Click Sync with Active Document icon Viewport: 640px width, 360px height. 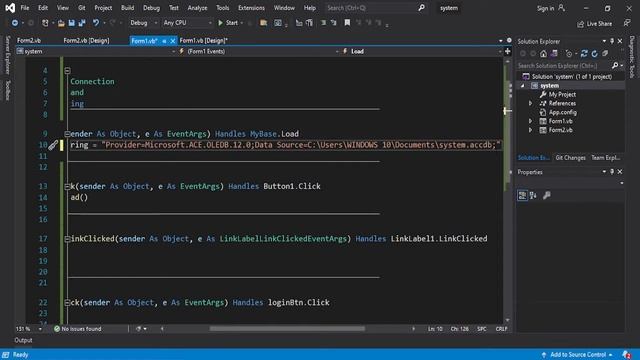(584, 53)
